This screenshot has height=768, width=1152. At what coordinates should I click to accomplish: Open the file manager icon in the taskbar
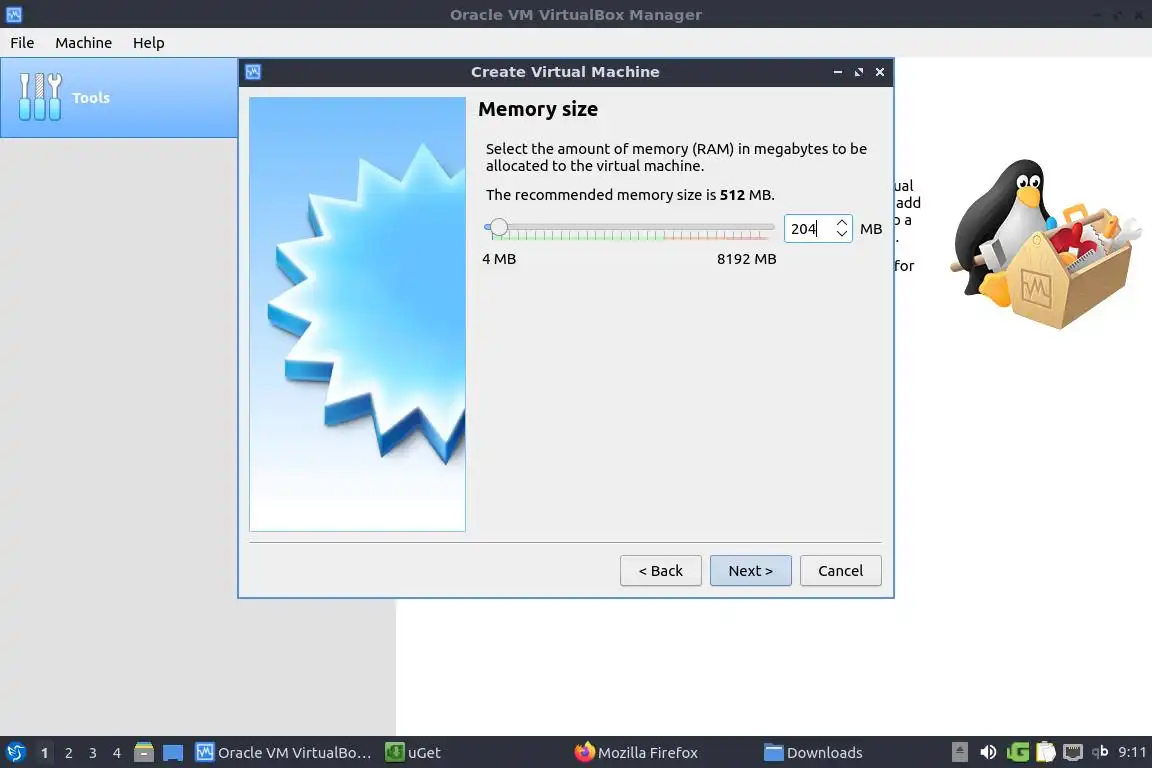click(144, 753)
